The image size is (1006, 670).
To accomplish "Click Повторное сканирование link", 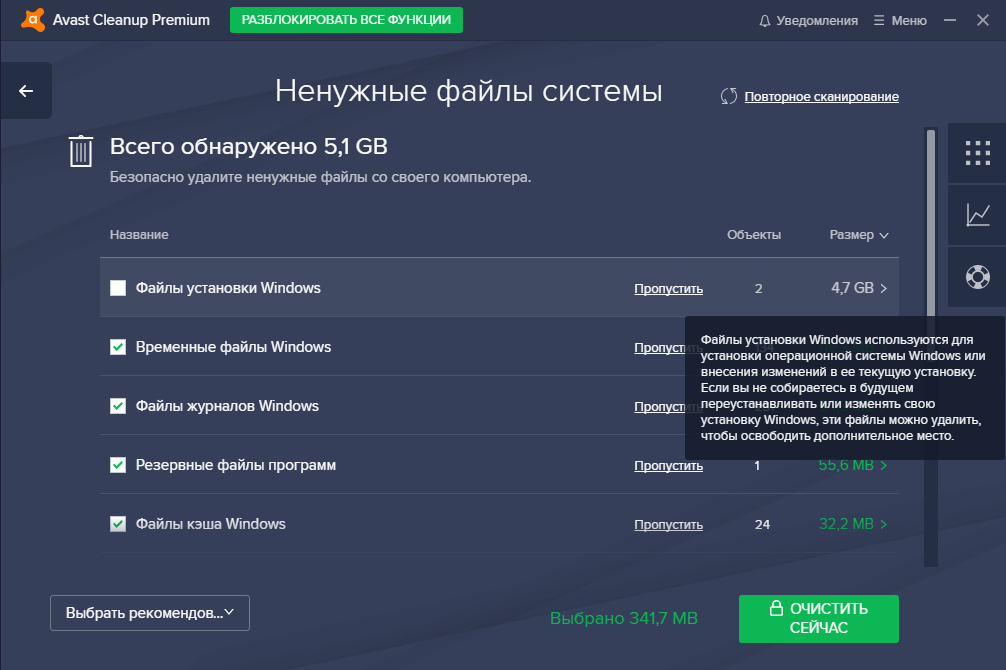I will point(821,97).
